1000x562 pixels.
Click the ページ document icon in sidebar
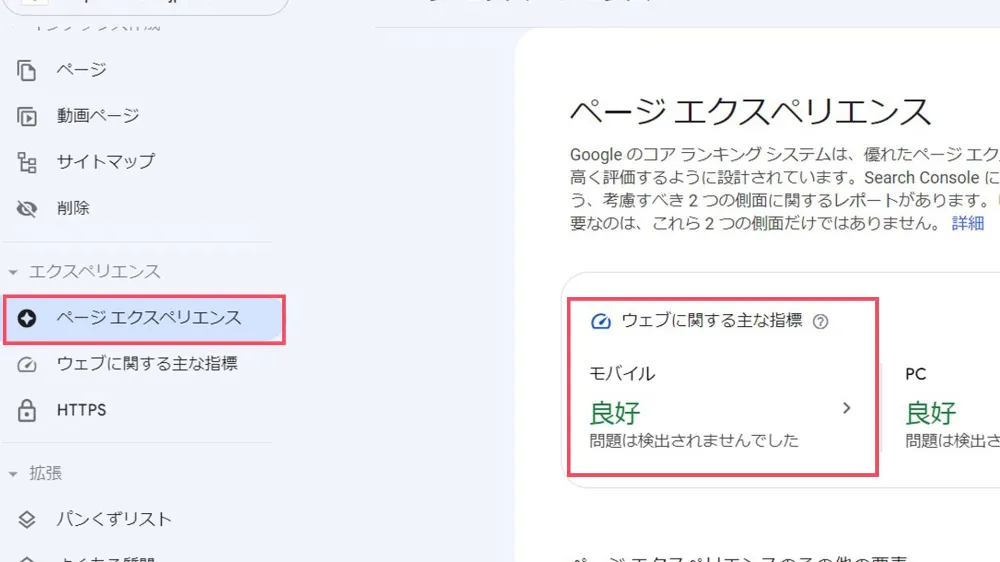click(x=26, y=70)
